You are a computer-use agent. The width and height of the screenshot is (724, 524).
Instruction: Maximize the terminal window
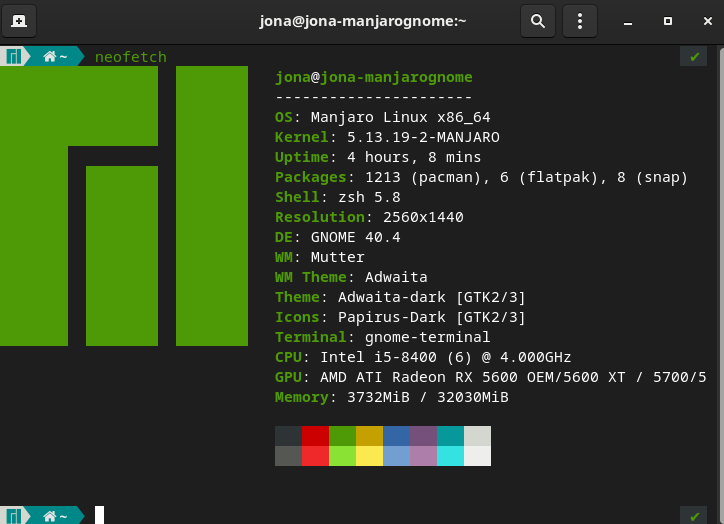[668, 21]
